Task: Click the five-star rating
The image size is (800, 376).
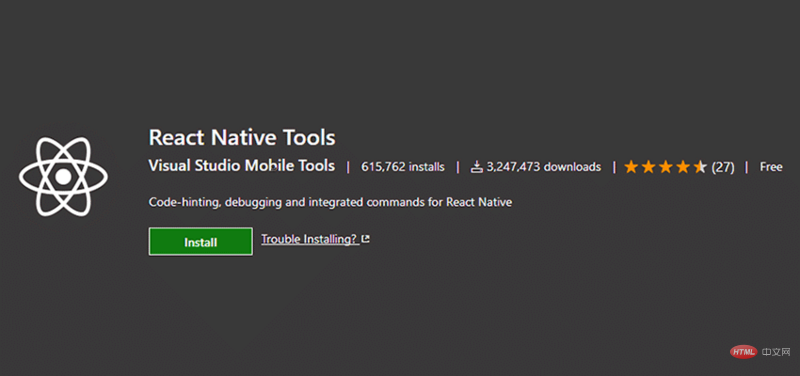Action: [x=665, y=167]
